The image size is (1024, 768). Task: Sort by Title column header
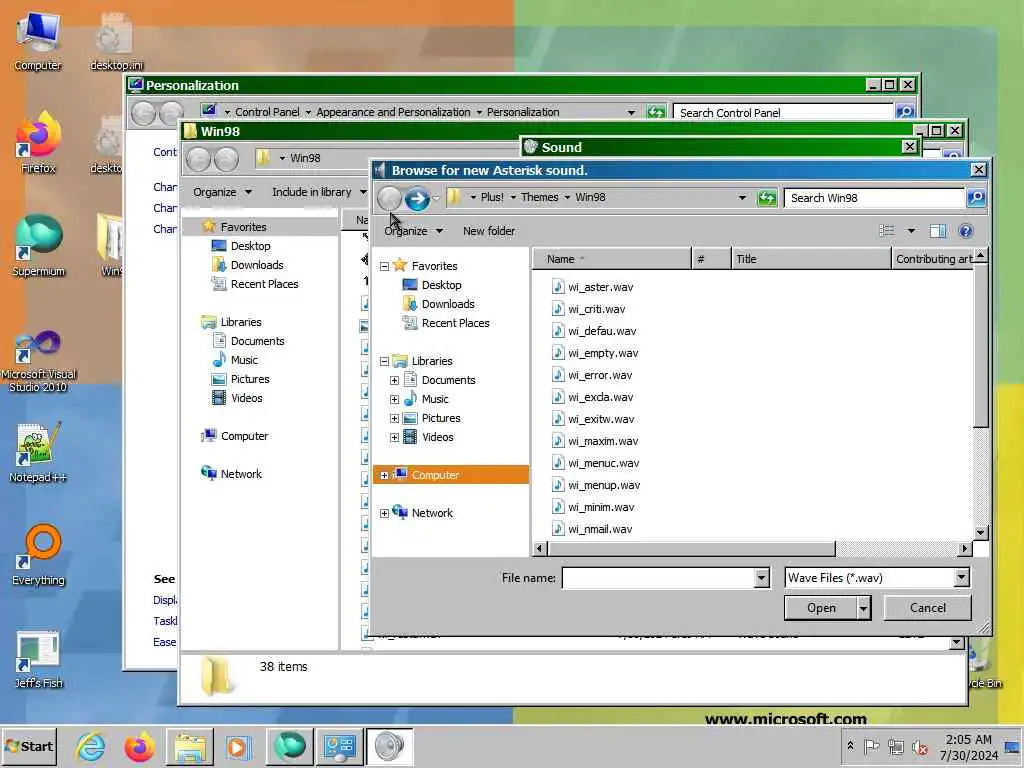tap(810, 259)
